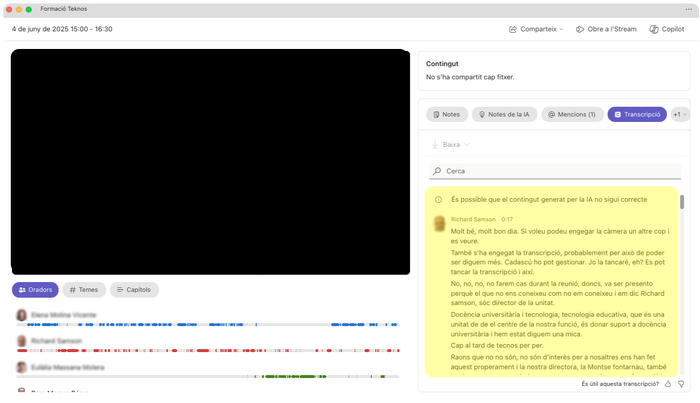Switch to Notes de la IA tab
700x403 pixels.
(x=504, y=114)
